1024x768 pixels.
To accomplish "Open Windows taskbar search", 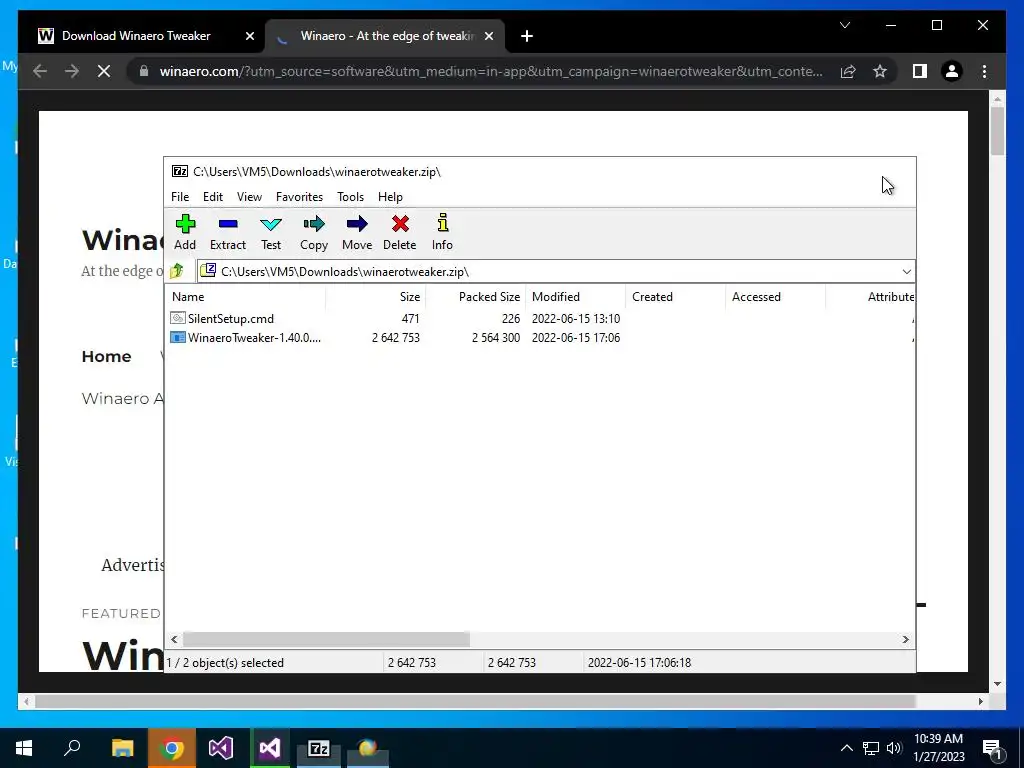I will click(x=72, y=748).
